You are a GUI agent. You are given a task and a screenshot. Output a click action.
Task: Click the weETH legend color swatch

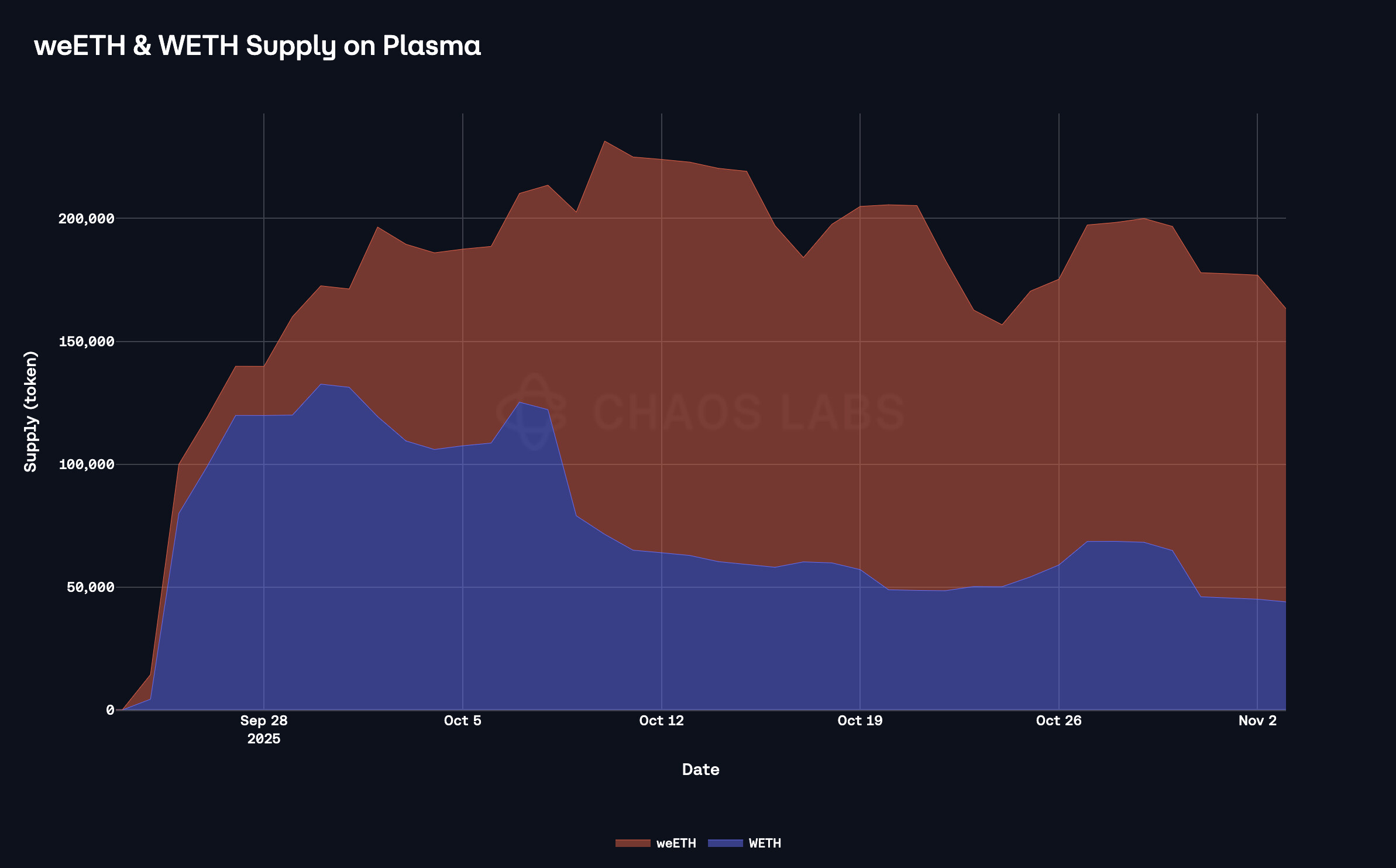(x=632, y=843)
